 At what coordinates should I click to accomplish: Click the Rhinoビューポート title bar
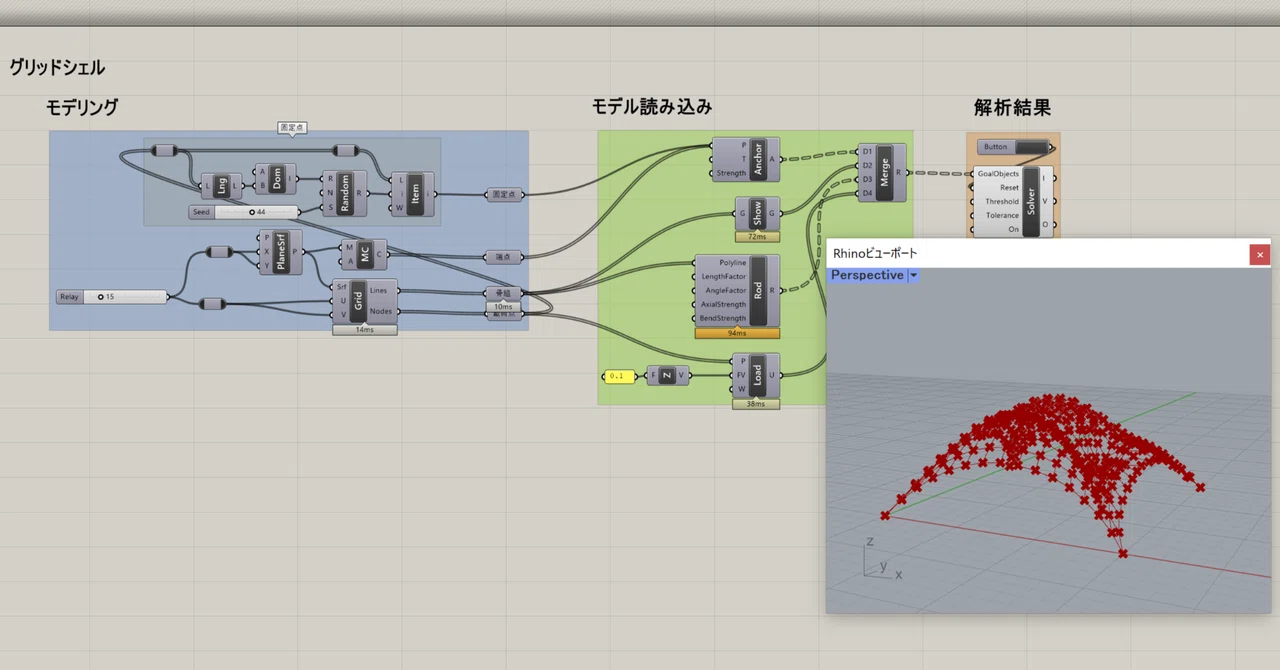pyautogui.click(x=1038, y=254)
